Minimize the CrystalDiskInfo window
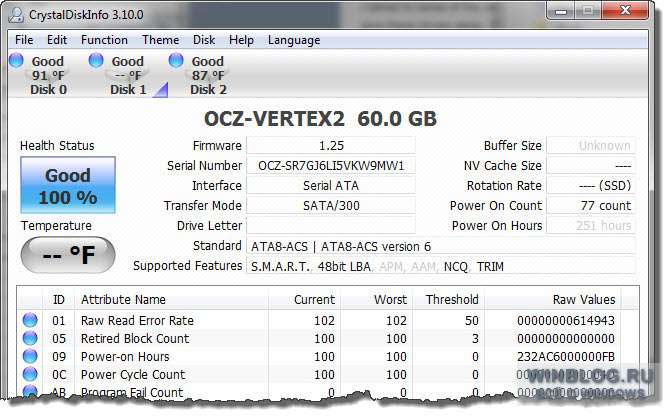The image size is (671, 417). [561, 11]
